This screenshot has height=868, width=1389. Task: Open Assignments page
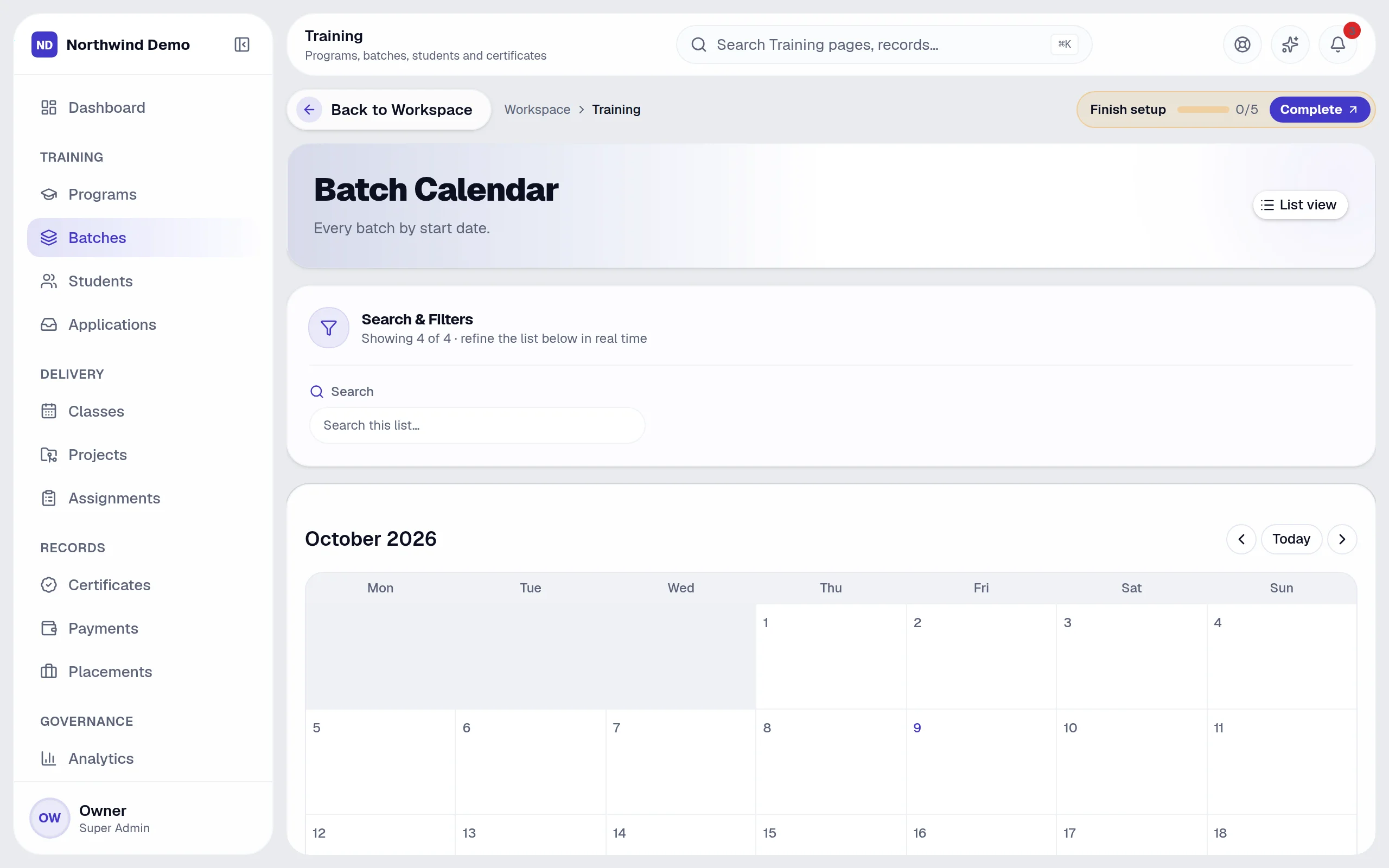point(143,497)
